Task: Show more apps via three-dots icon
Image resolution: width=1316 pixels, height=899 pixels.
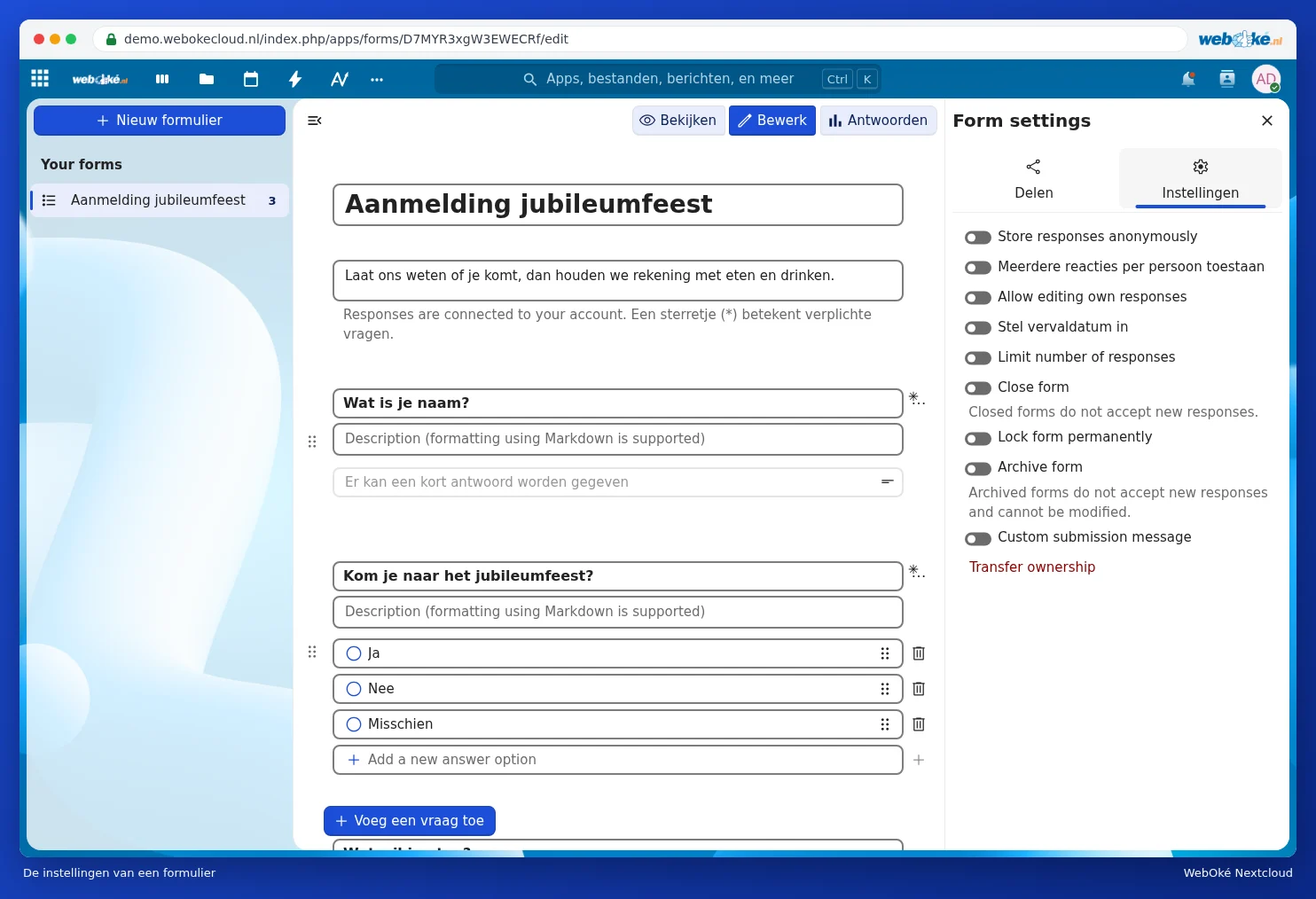Action: pyautogui.click(x=377, y=79)
